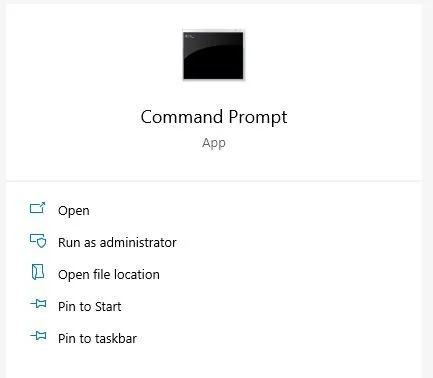
Task: Click the Pin to Start pushpin icon
Action: click(39, 304)
